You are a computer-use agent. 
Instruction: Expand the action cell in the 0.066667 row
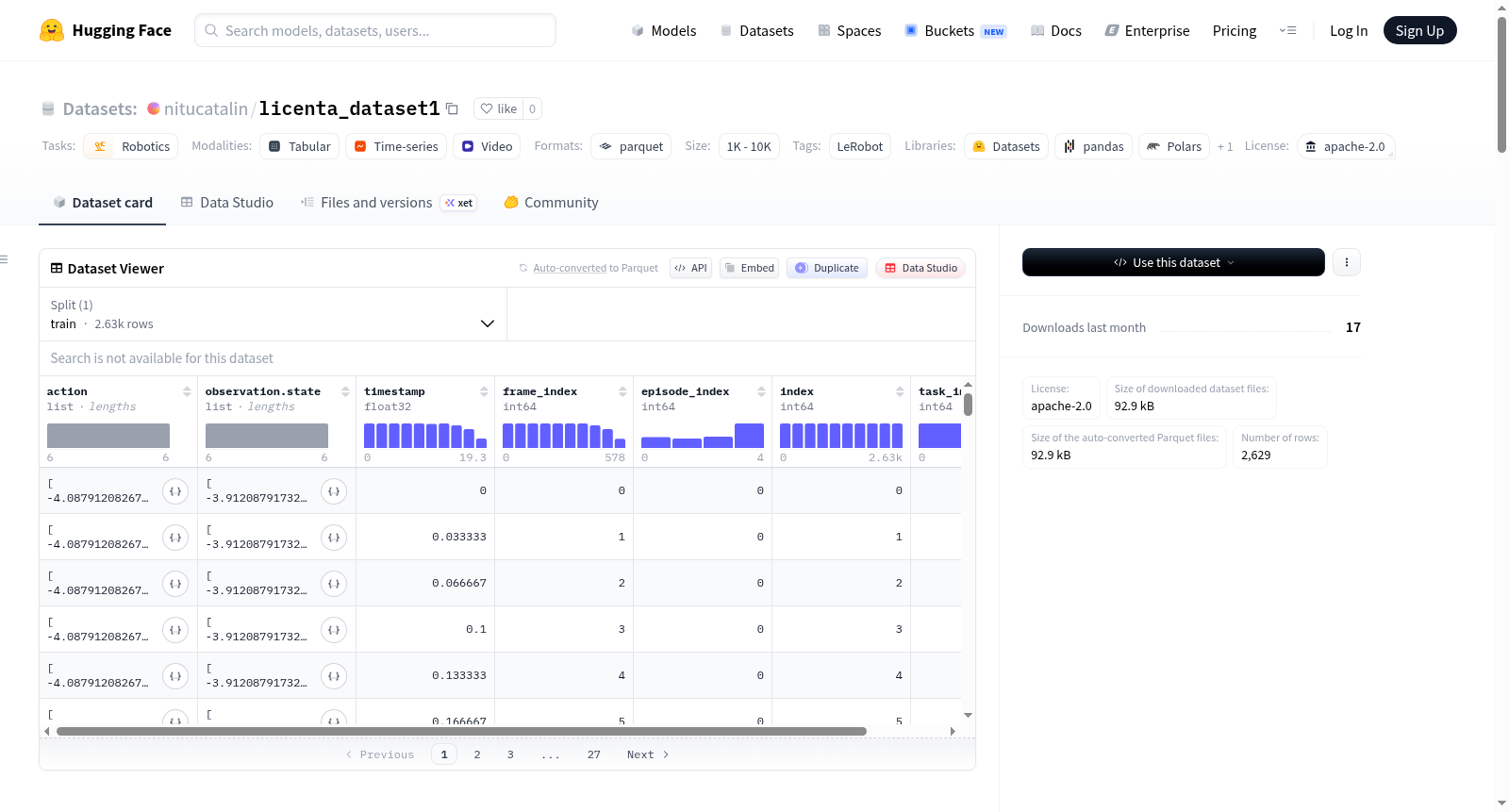[175, 584]
